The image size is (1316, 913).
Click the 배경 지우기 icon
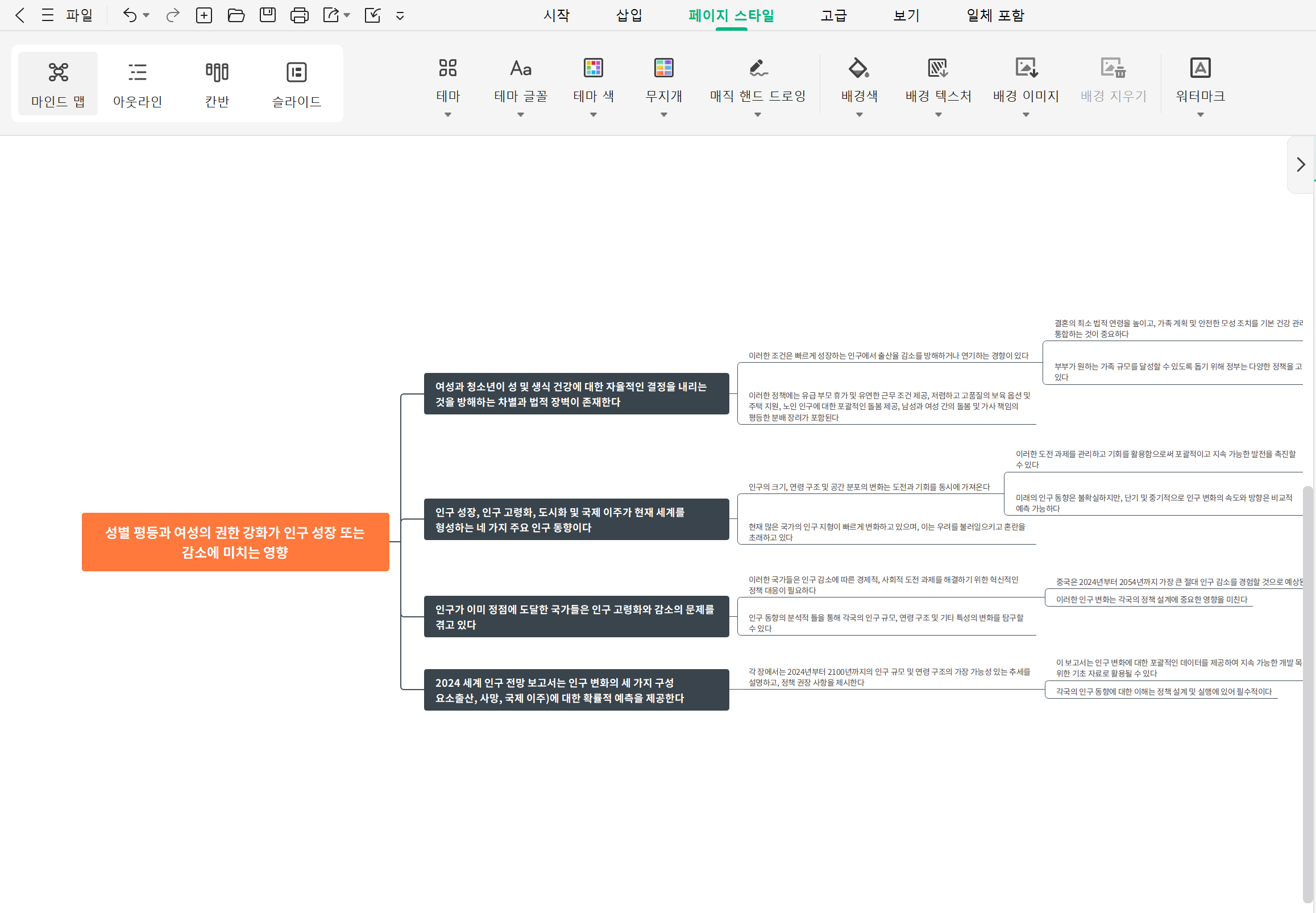(1114, 68)
